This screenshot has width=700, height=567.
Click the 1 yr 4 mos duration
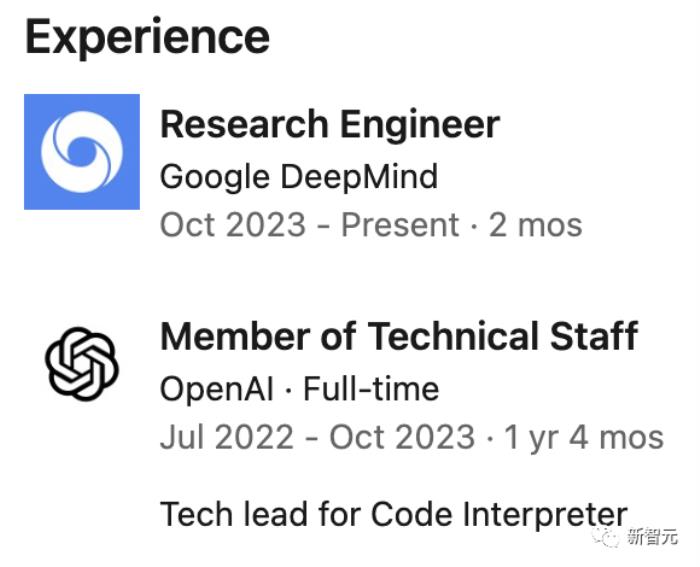point(584,438)
